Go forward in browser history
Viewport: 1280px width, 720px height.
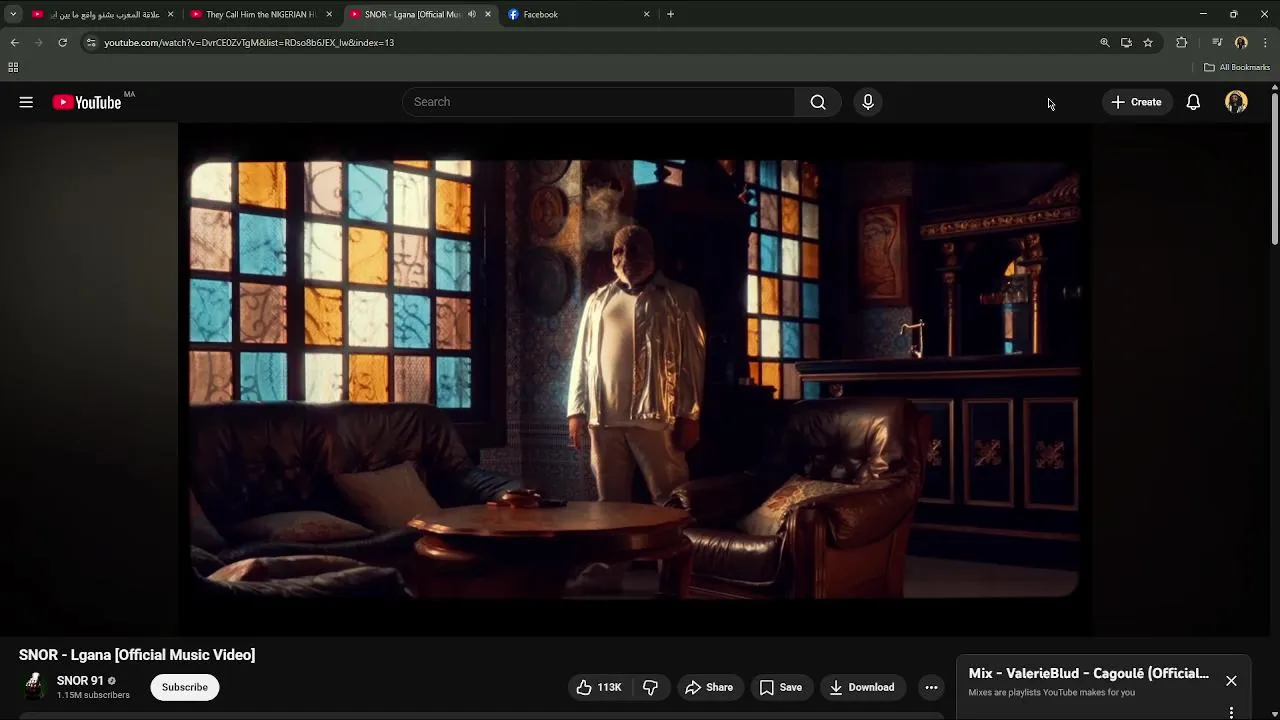point(38,43)
